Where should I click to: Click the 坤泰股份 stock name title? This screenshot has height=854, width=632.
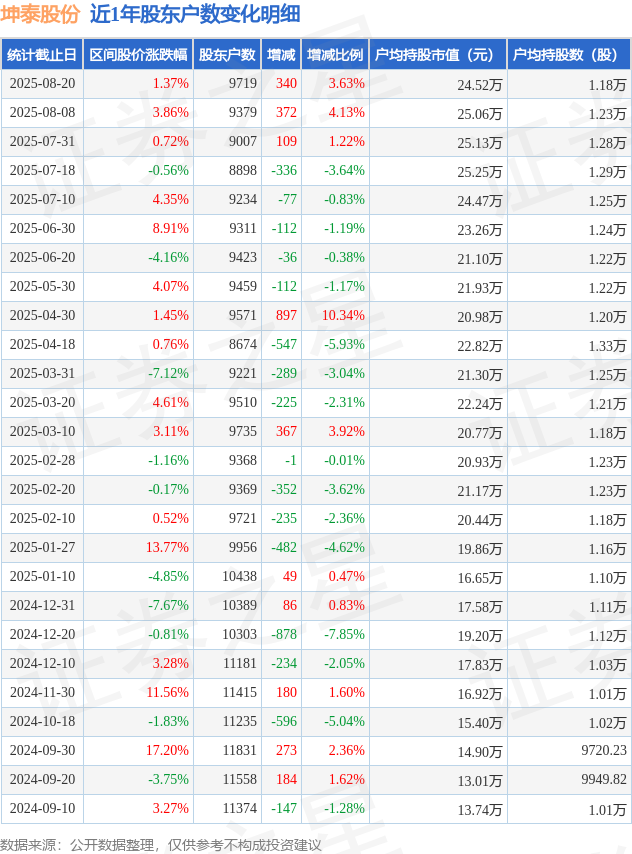(x=40, y=15)
